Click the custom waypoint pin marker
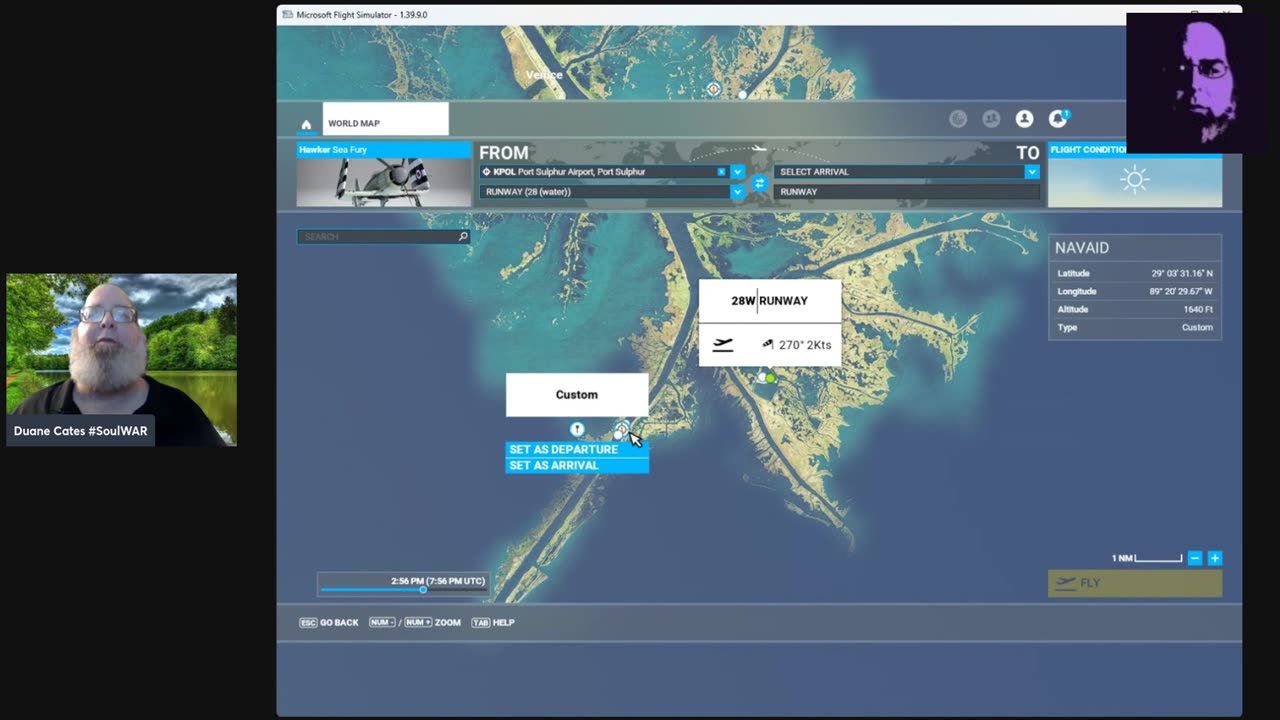Viewport: 1280px width, 720px height. tap(577, 429)
